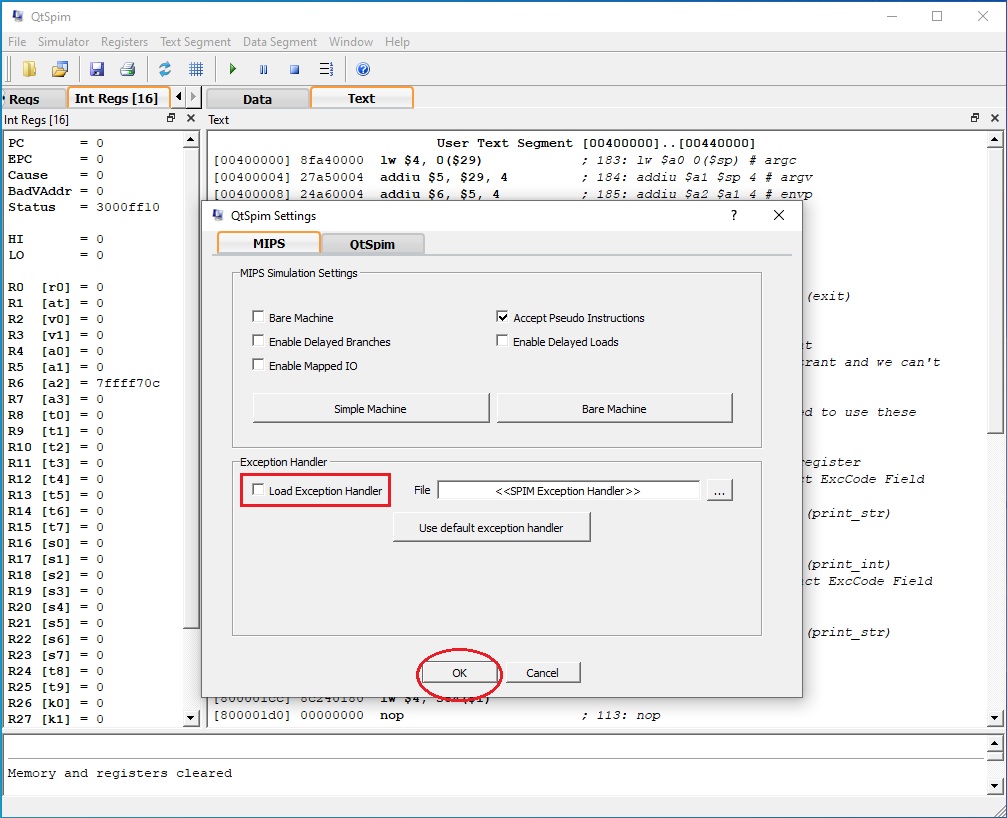Click the Simple Machine button
Viewport: 1007px width, 818px height.
(371, 408)
